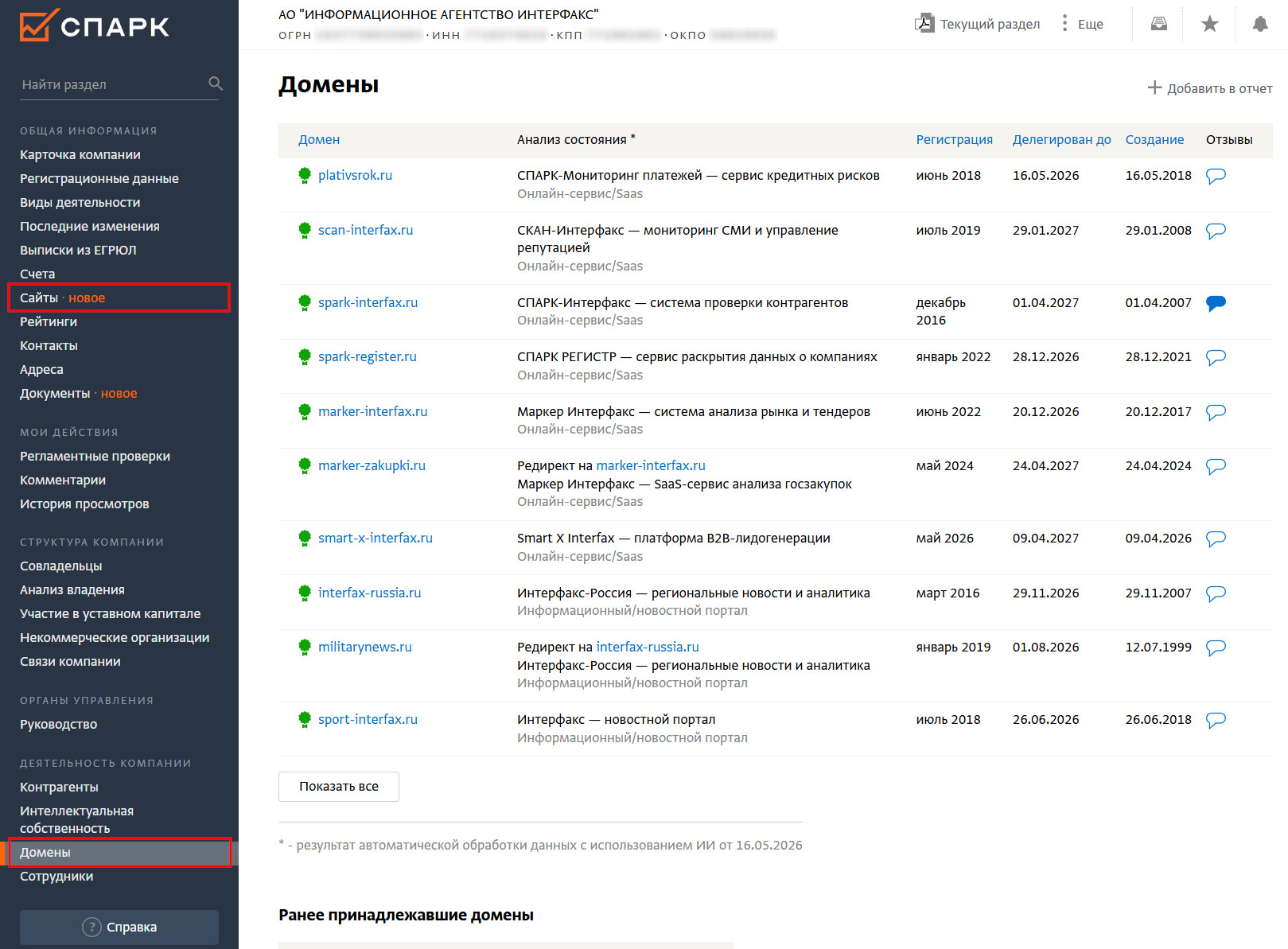Export the current section via the PDF icon
Viewport: 1288px width, 949px height.
[x=924, y=23]
